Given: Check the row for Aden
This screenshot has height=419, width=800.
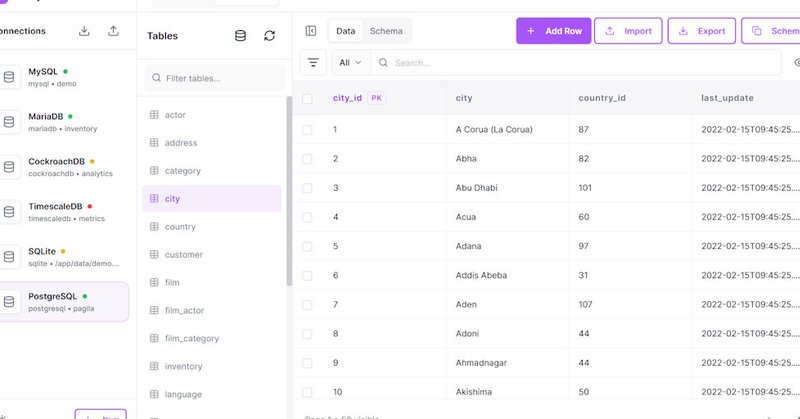Looking at the screenshot, I should [307, 305].
